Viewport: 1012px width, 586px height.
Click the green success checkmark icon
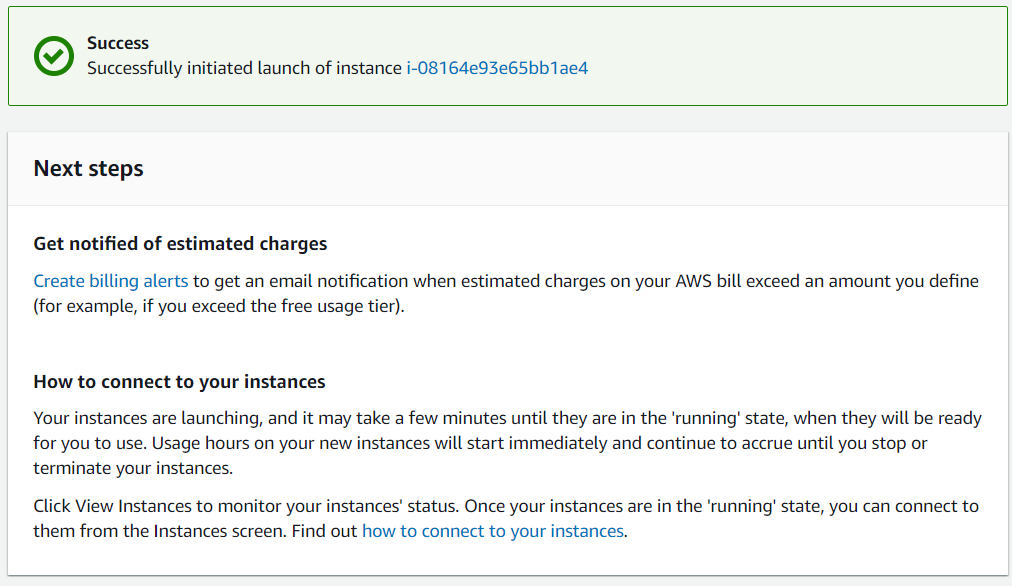point(54,56)
